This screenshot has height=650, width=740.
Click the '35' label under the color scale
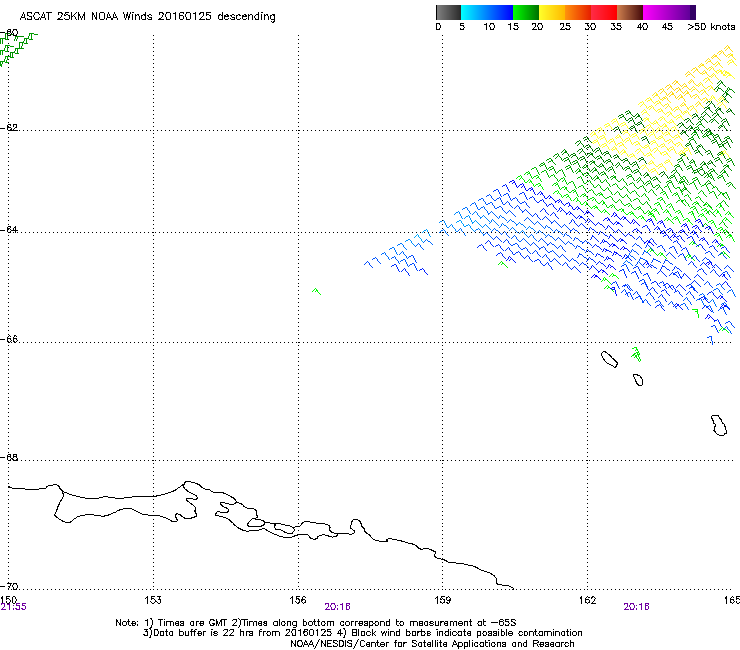(x=616, y=27)
